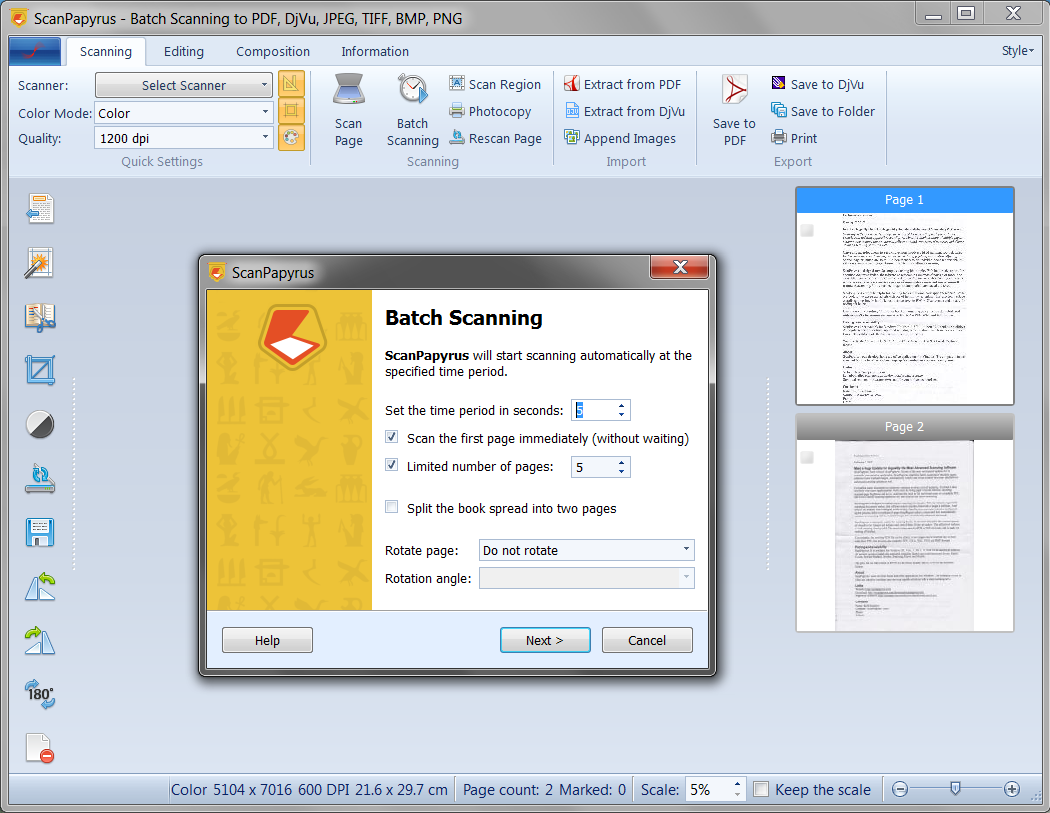The height and width of the screenshot is (813, 1050).
Task: Mark the Page 1 thumbnail checkbox
Action: click(808, 230)
